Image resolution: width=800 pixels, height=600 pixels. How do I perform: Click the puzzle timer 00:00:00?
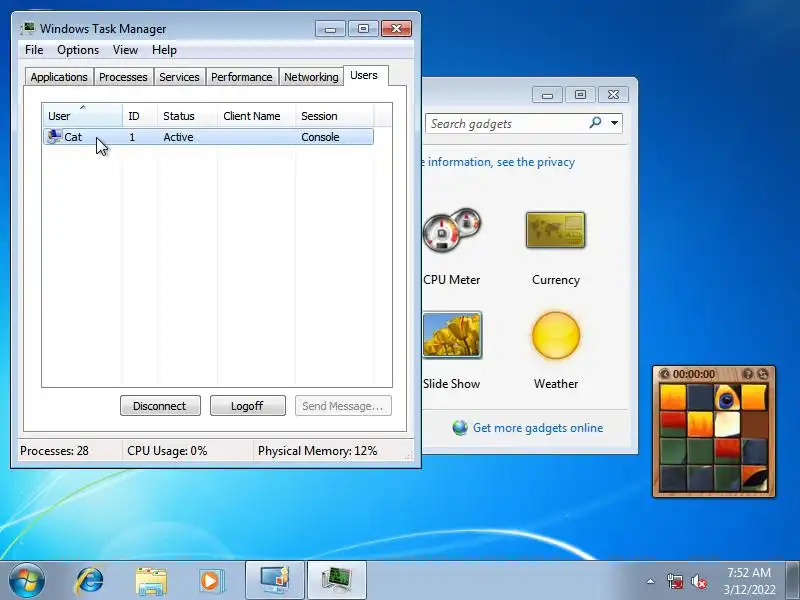tap(693, 374)
